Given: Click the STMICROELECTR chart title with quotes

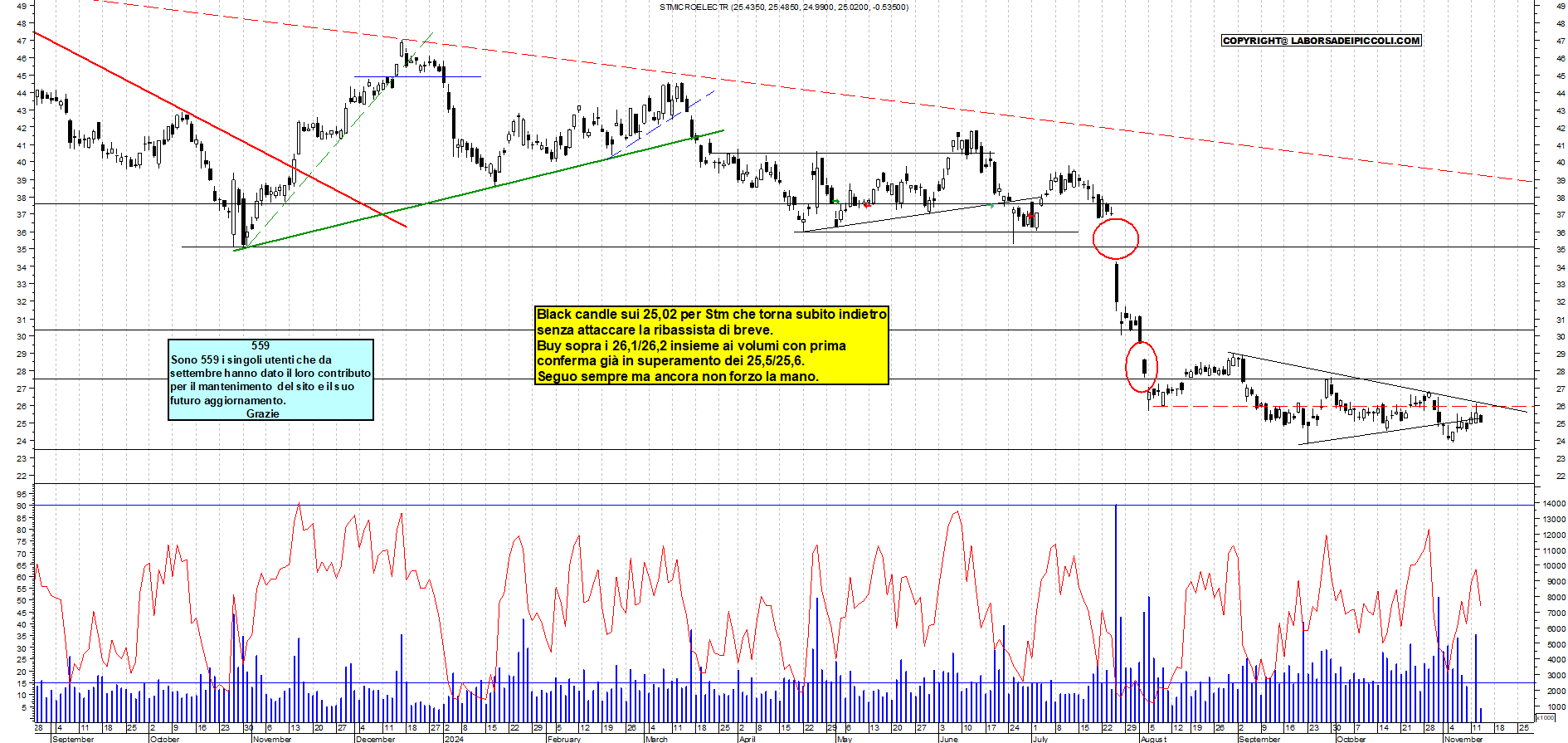Looking at the screenshot, I should click(x=783, y=7).
